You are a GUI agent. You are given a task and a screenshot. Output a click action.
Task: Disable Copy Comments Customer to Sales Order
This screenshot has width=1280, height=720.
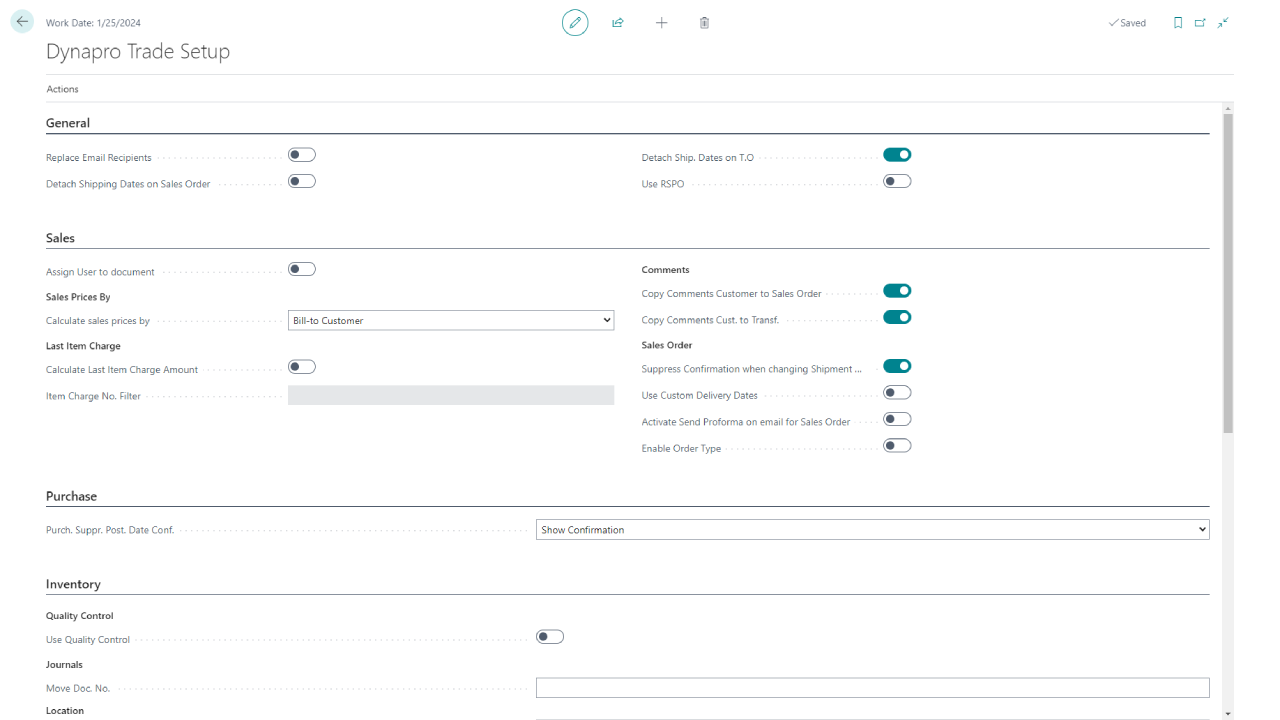point(897,291)
